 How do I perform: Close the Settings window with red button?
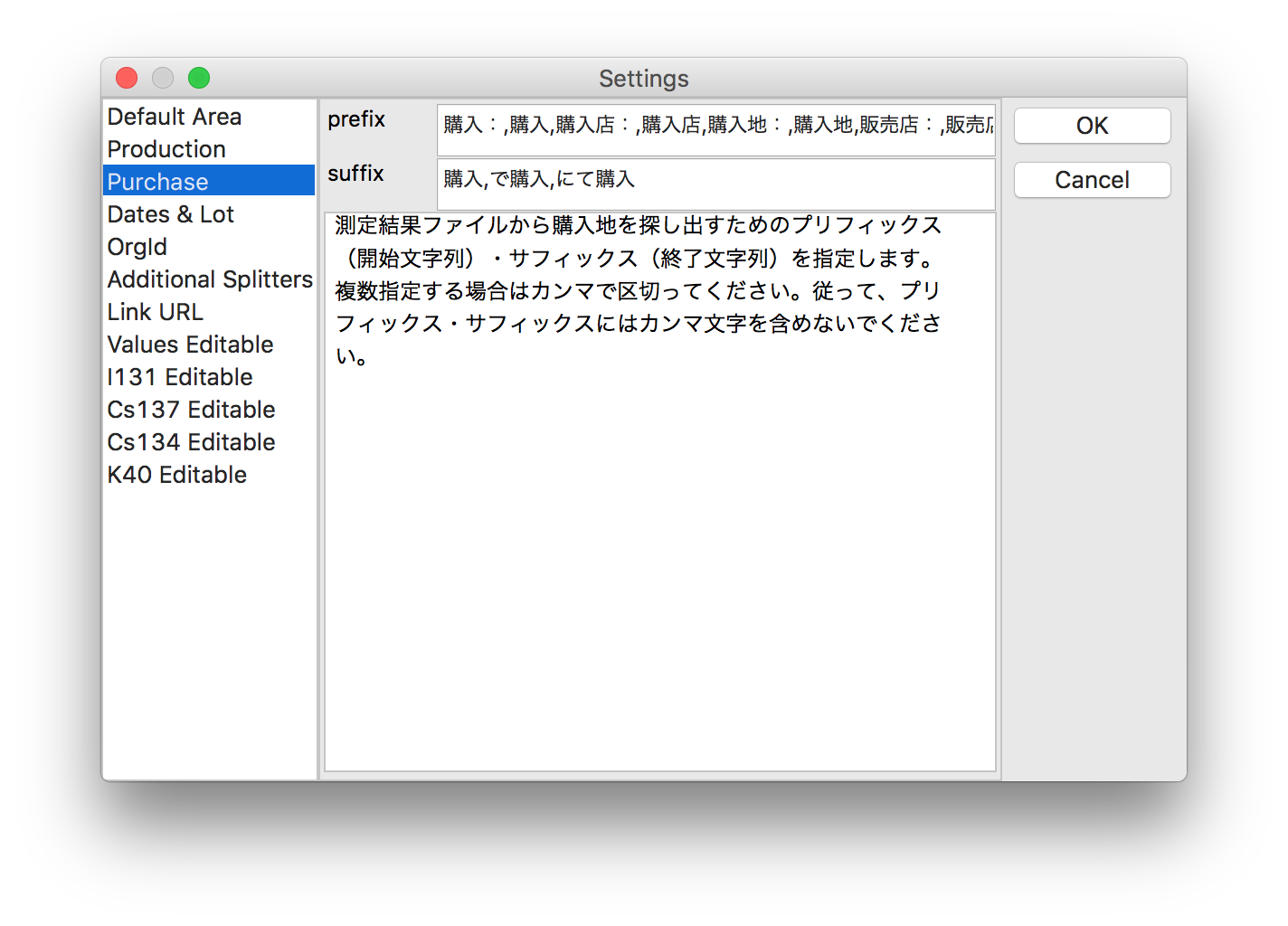tap(127, 78)
